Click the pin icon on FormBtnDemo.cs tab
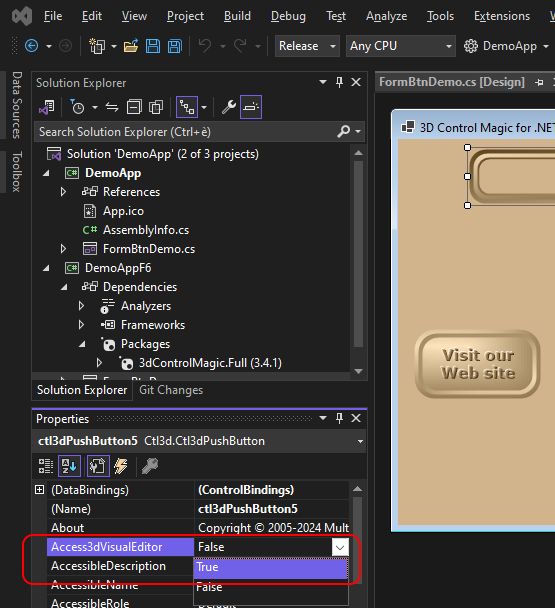Screen dimensions: 555x608 point(539,82)
